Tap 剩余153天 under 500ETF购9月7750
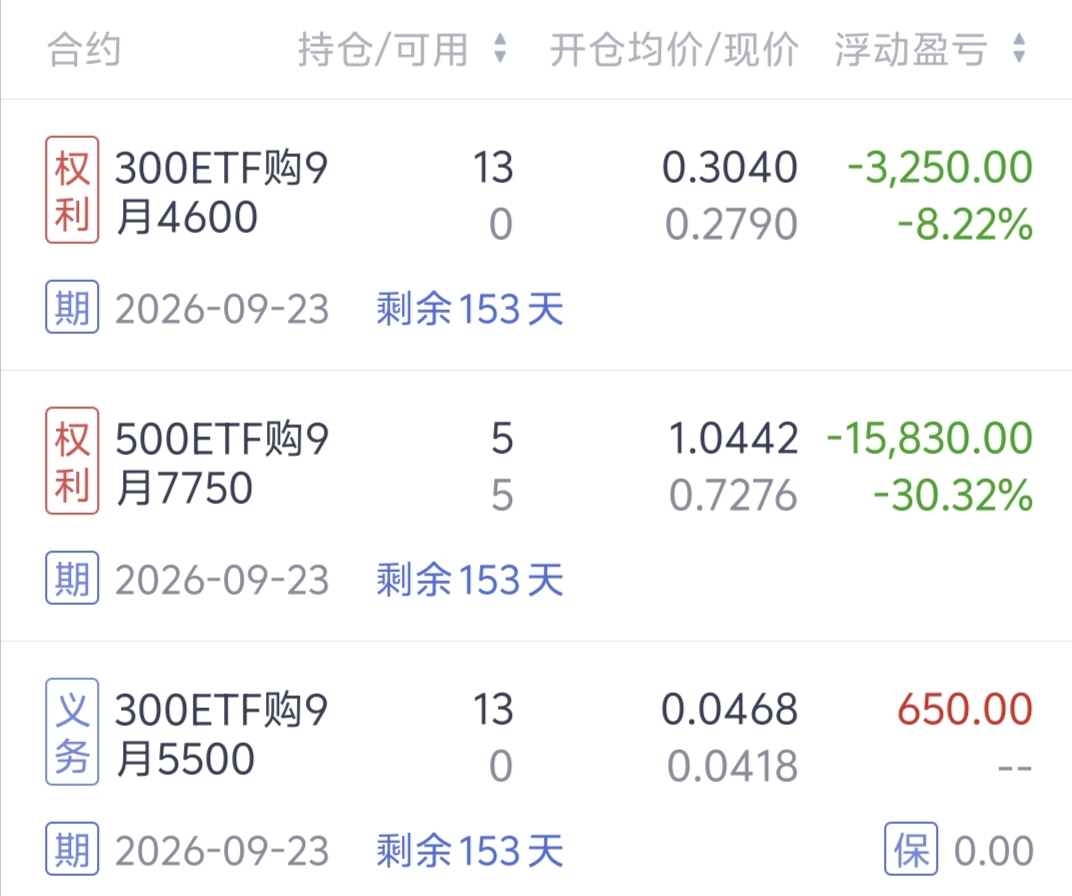This screenshot has width=1072, height=896. (x=470, y=579)
